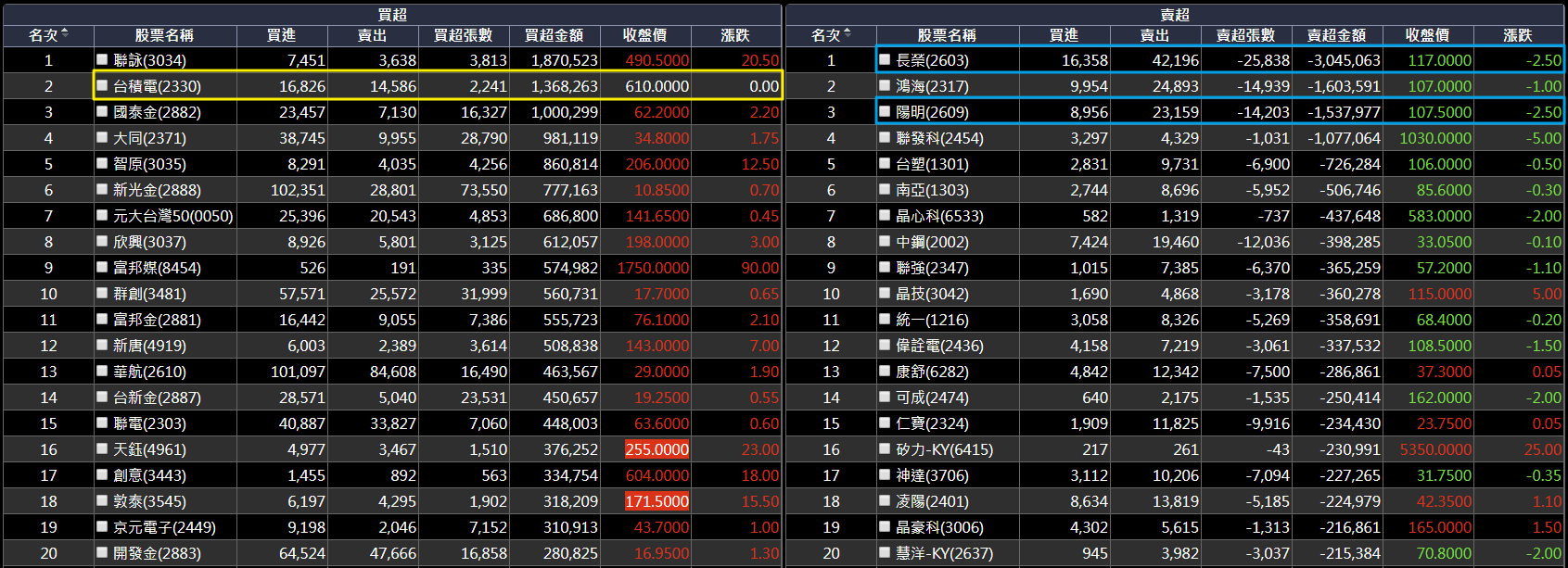Click closing price 5350.0000 of 矽力-KY
The width and height of the screenshot is (1568, 568).
point(1435,449)
